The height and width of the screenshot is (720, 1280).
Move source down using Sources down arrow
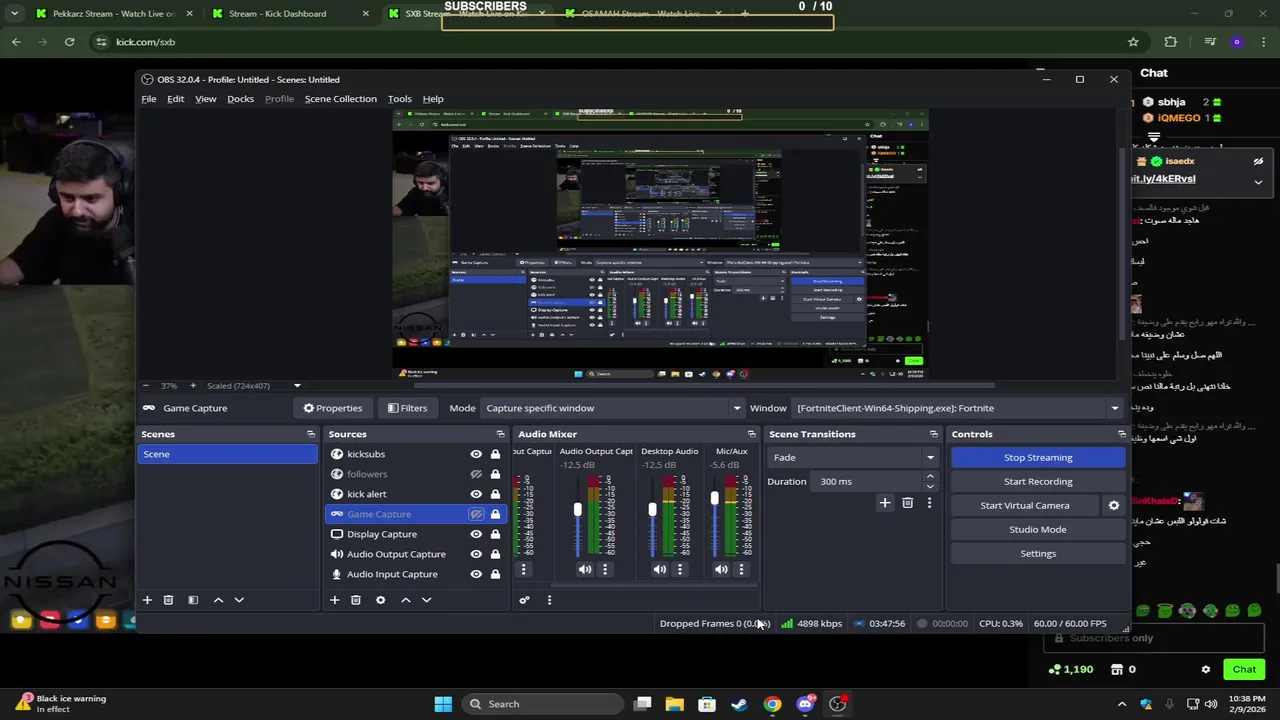pyautogui.click(x=426, y=600)
